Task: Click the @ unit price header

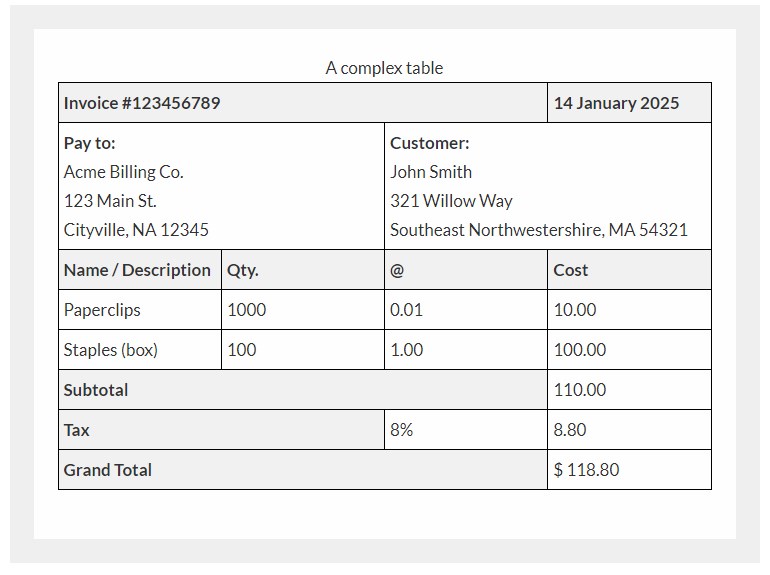Action: [397, 270]
